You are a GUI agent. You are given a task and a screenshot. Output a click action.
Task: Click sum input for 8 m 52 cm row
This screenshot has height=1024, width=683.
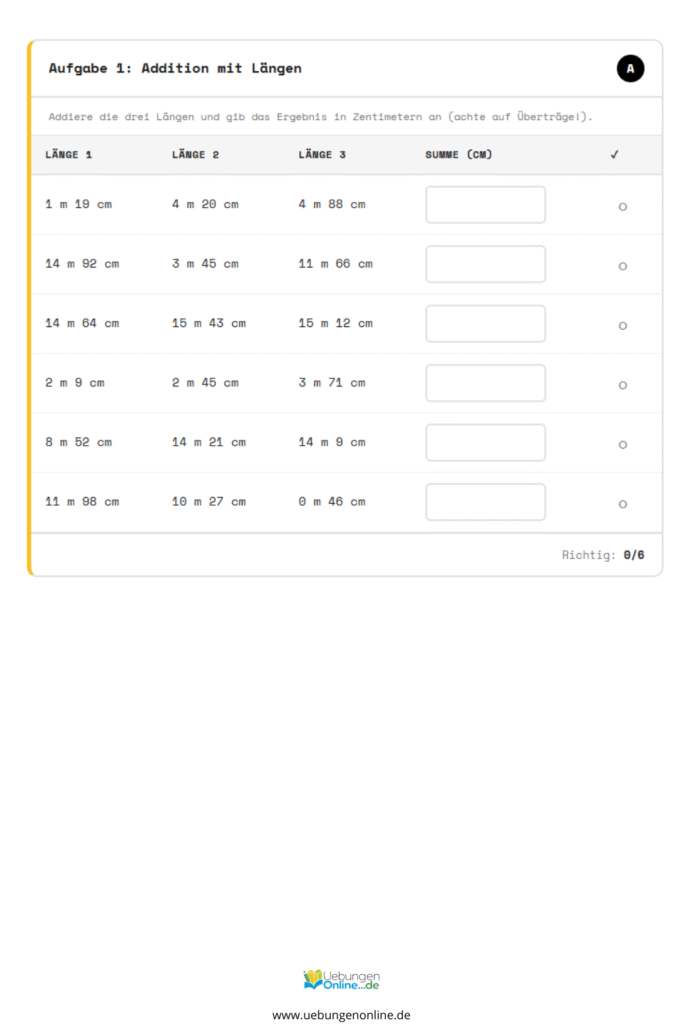(485, 443)
